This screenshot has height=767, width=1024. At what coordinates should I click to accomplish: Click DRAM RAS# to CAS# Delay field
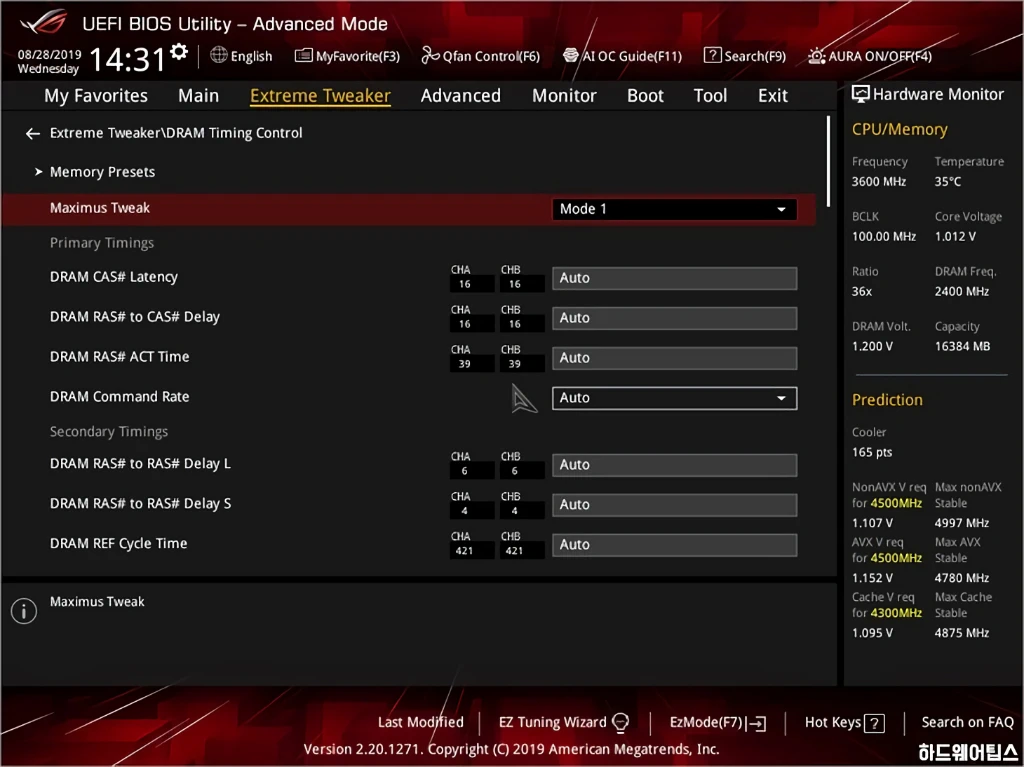(x=674, y=318)
